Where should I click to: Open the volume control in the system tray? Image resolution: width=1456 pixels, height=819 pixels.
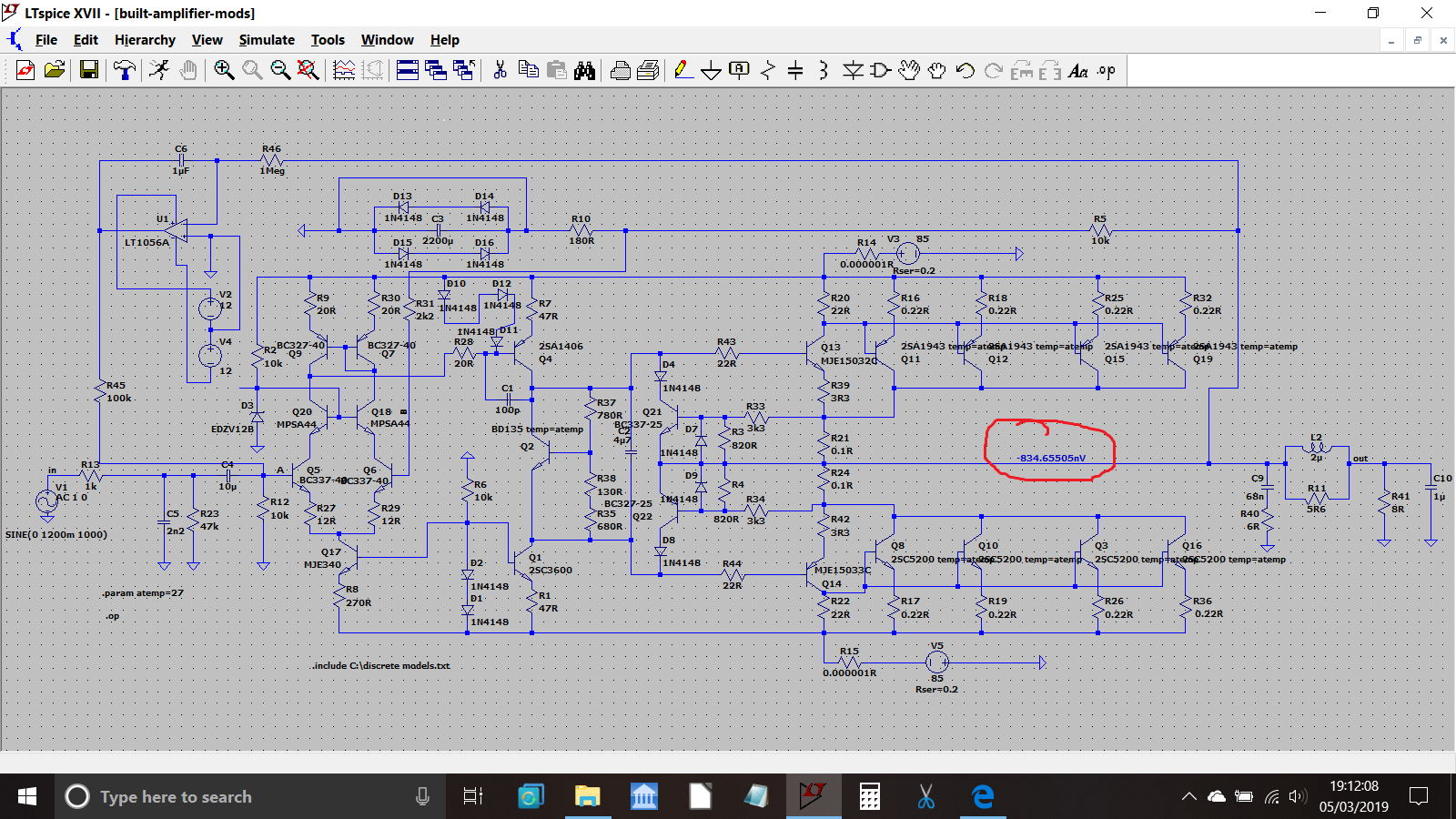pyautogui.click(x=1299, y=797)
